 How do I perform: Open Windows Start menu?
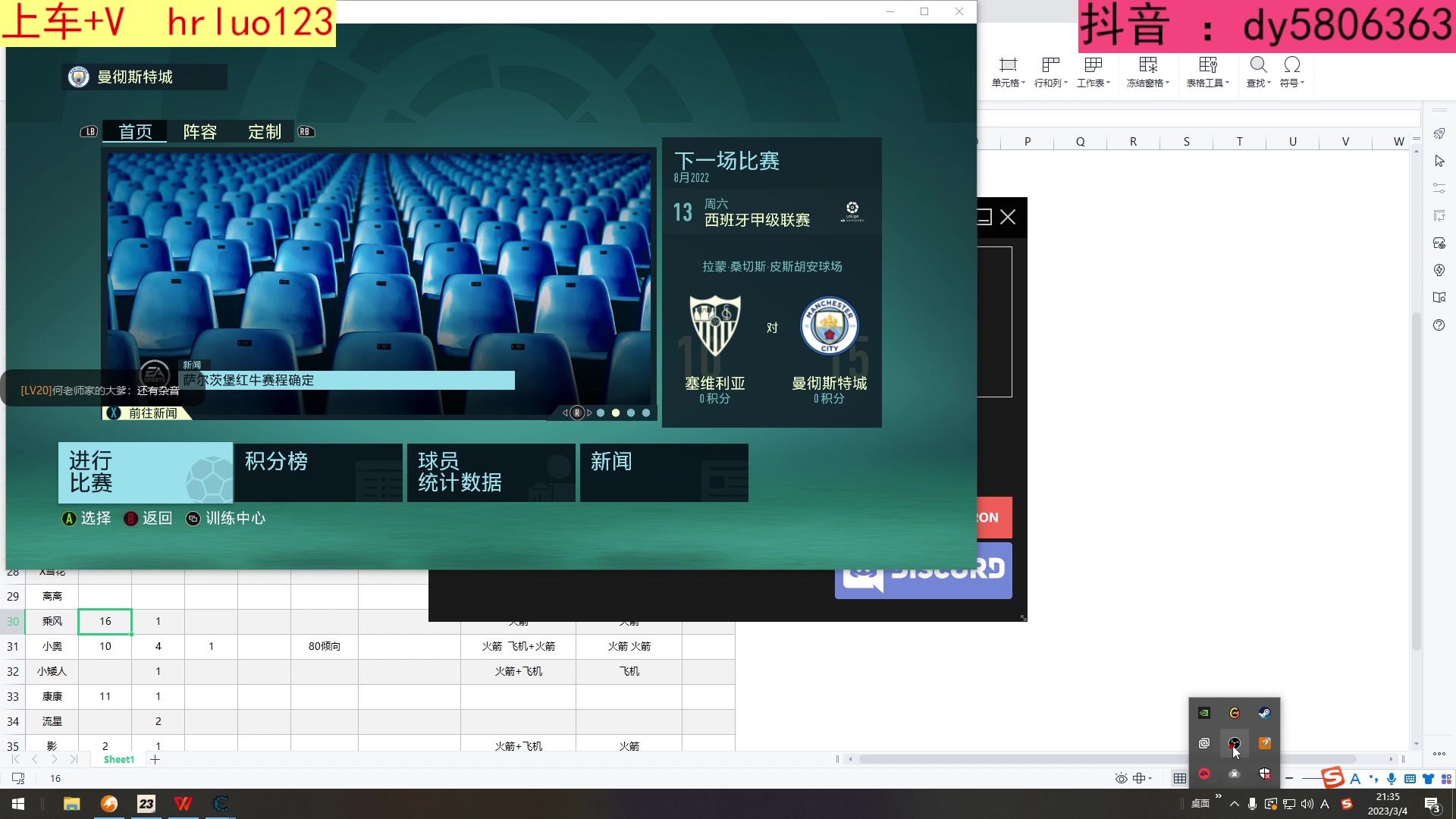point(18,804)
